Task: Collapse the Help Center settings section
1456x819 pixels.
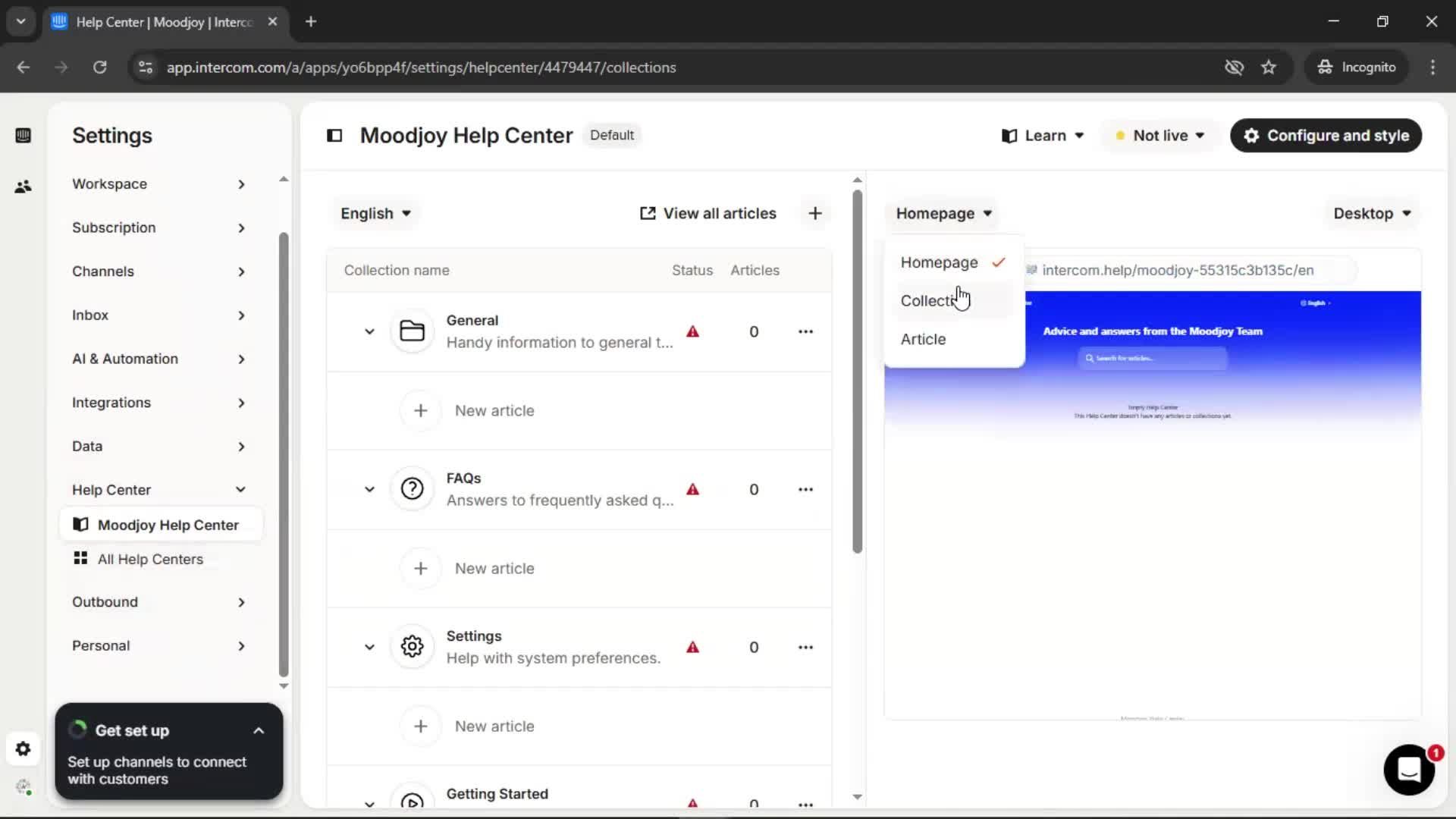Action: tap(159, 490)
